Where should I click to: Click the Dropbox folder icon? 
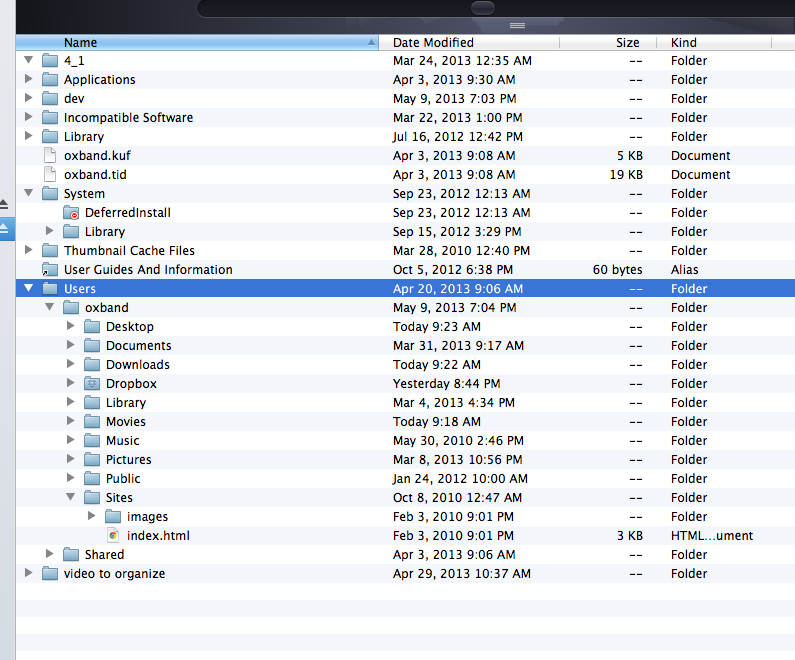point(92,383)
